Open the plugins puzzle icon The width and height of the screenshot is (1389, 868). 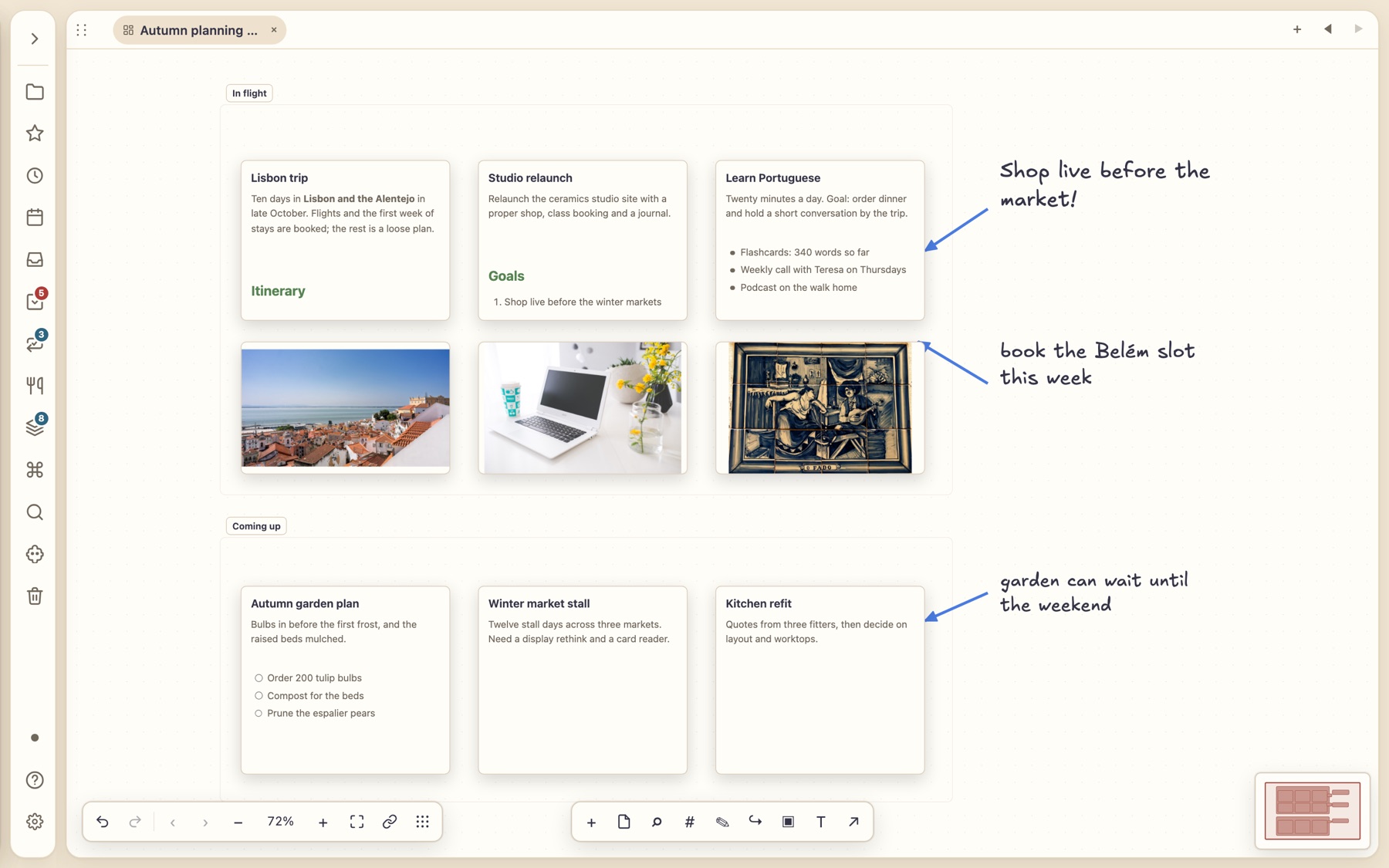pyautogui.click(x=35, y=554)
